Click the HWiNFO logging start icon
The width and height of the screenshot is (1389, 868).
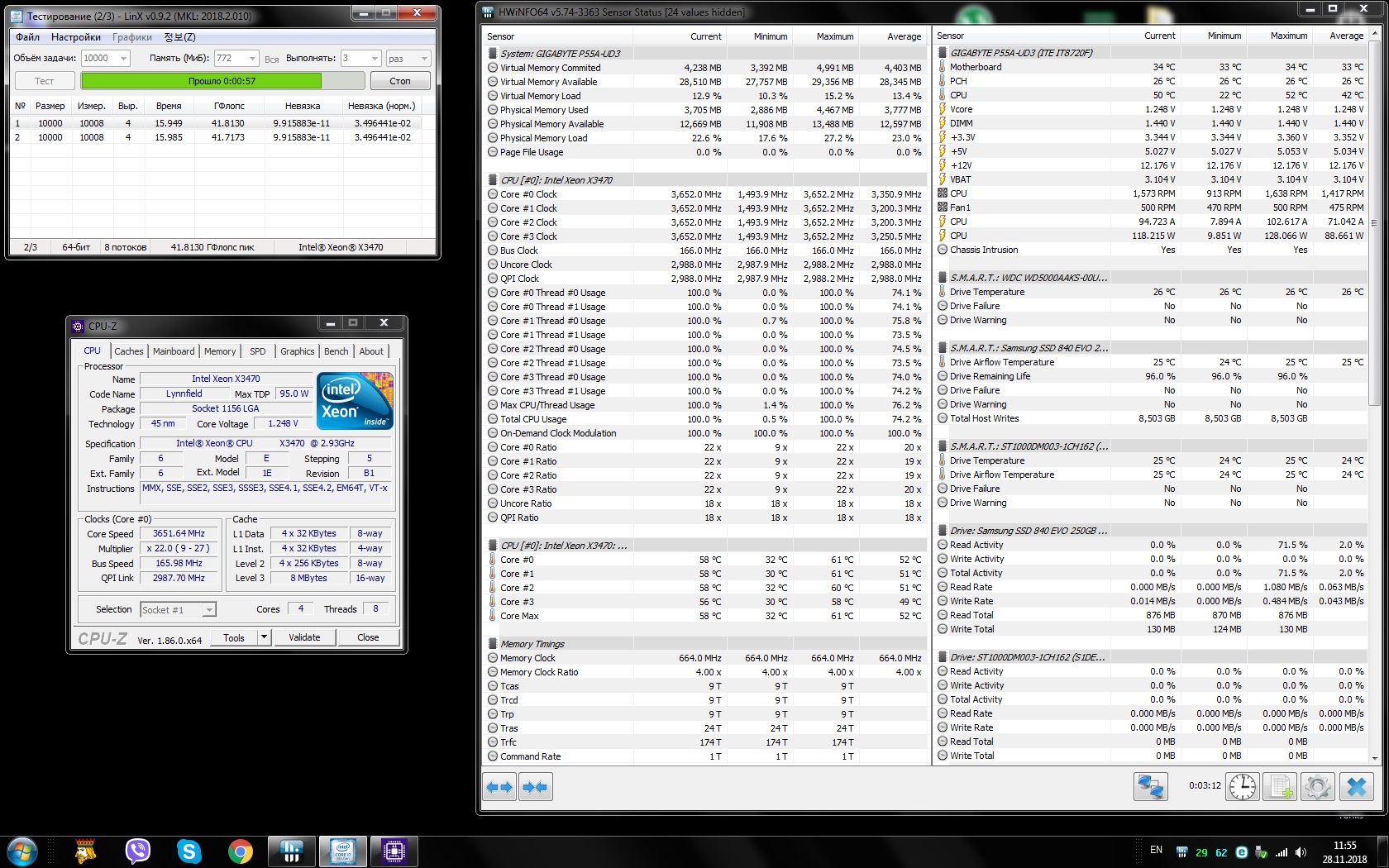(1280, 787)
